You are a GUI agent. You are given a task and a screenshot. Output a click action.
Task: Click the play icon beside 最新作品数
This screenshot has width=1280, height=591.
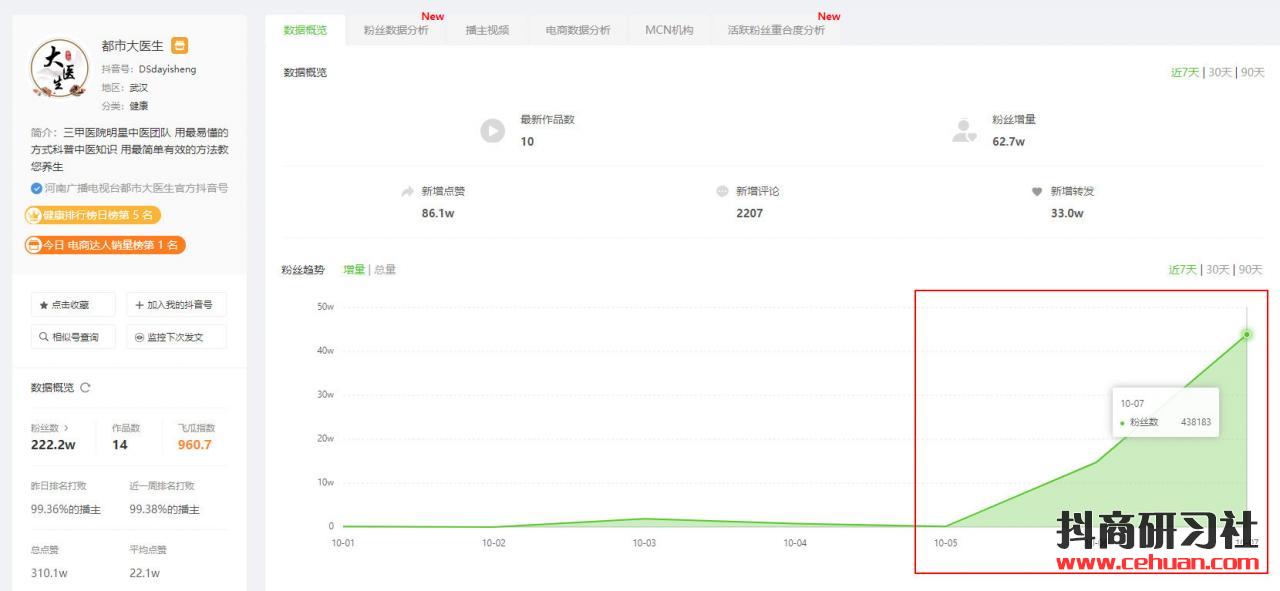pos(492,131)
